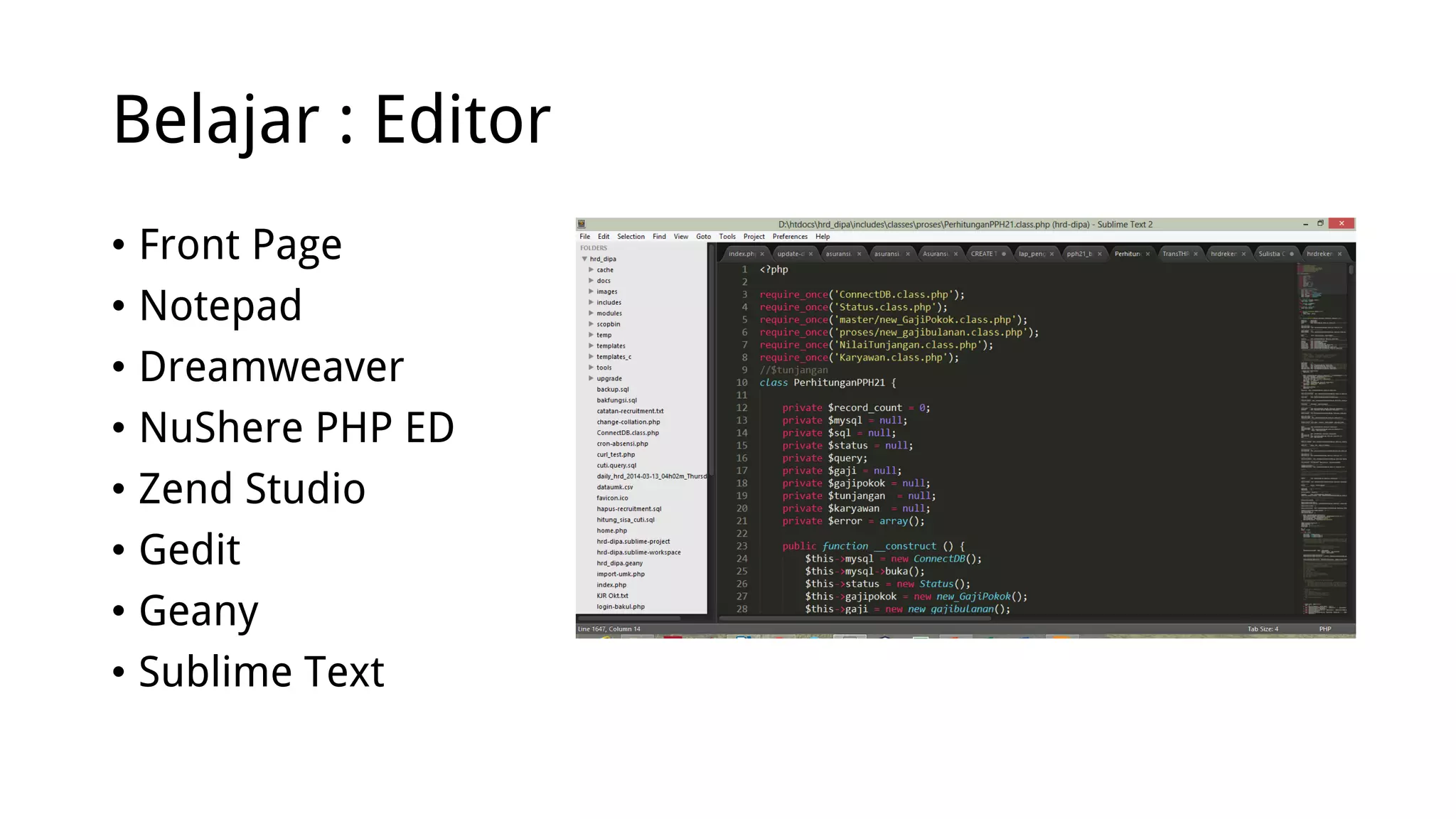Viewport: 1456px width, 819px height.
Task: Open change-collation.php in sidebar
Action: coord(628,422)
